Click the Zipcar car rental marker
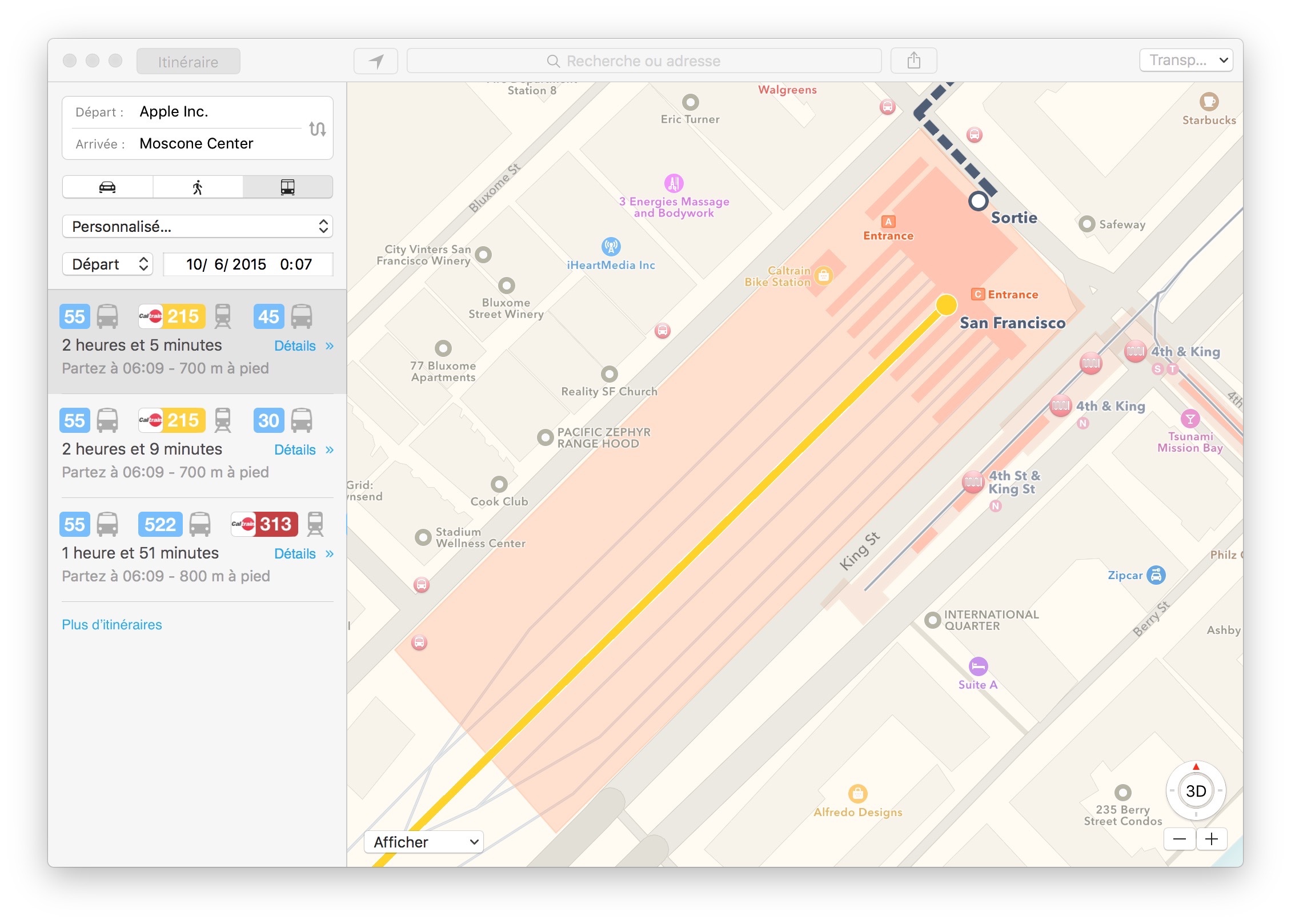The height and width of the screenshot is (924, 1291). (x=1156, y=575)
